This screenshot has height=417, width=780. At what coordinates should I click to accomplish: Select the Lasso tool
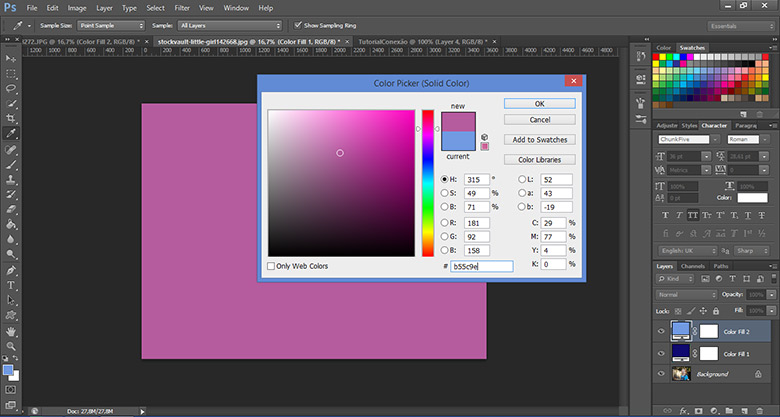click(x=11, y=87)
